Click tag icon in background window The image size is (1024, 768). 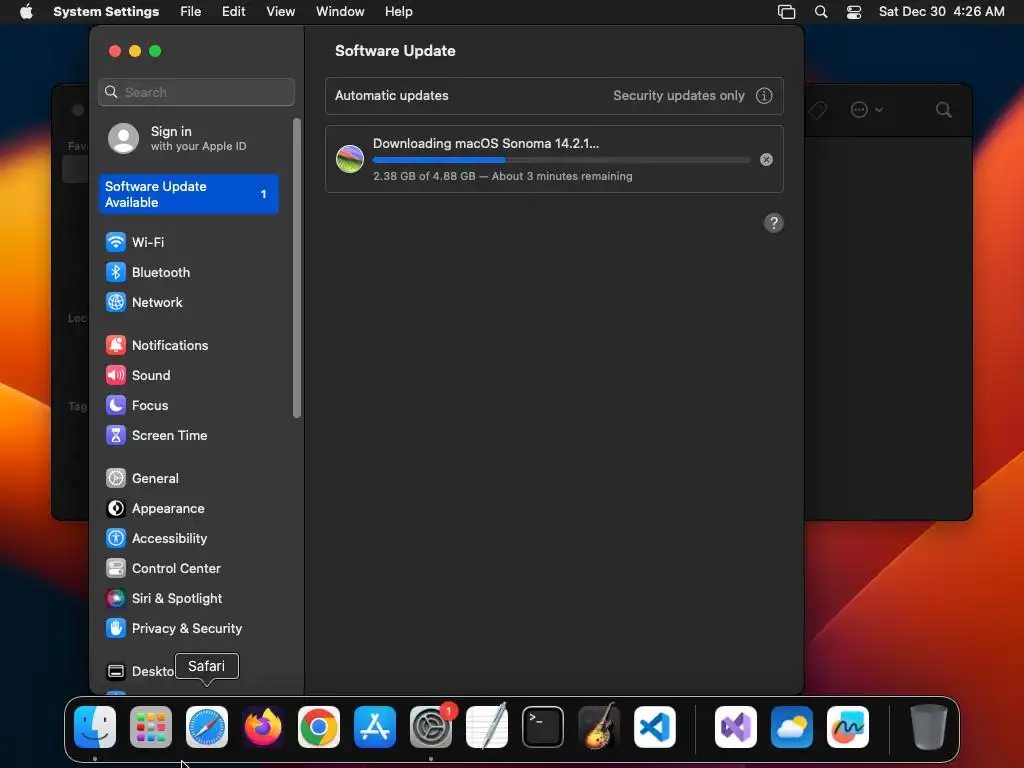pos(818,110)
